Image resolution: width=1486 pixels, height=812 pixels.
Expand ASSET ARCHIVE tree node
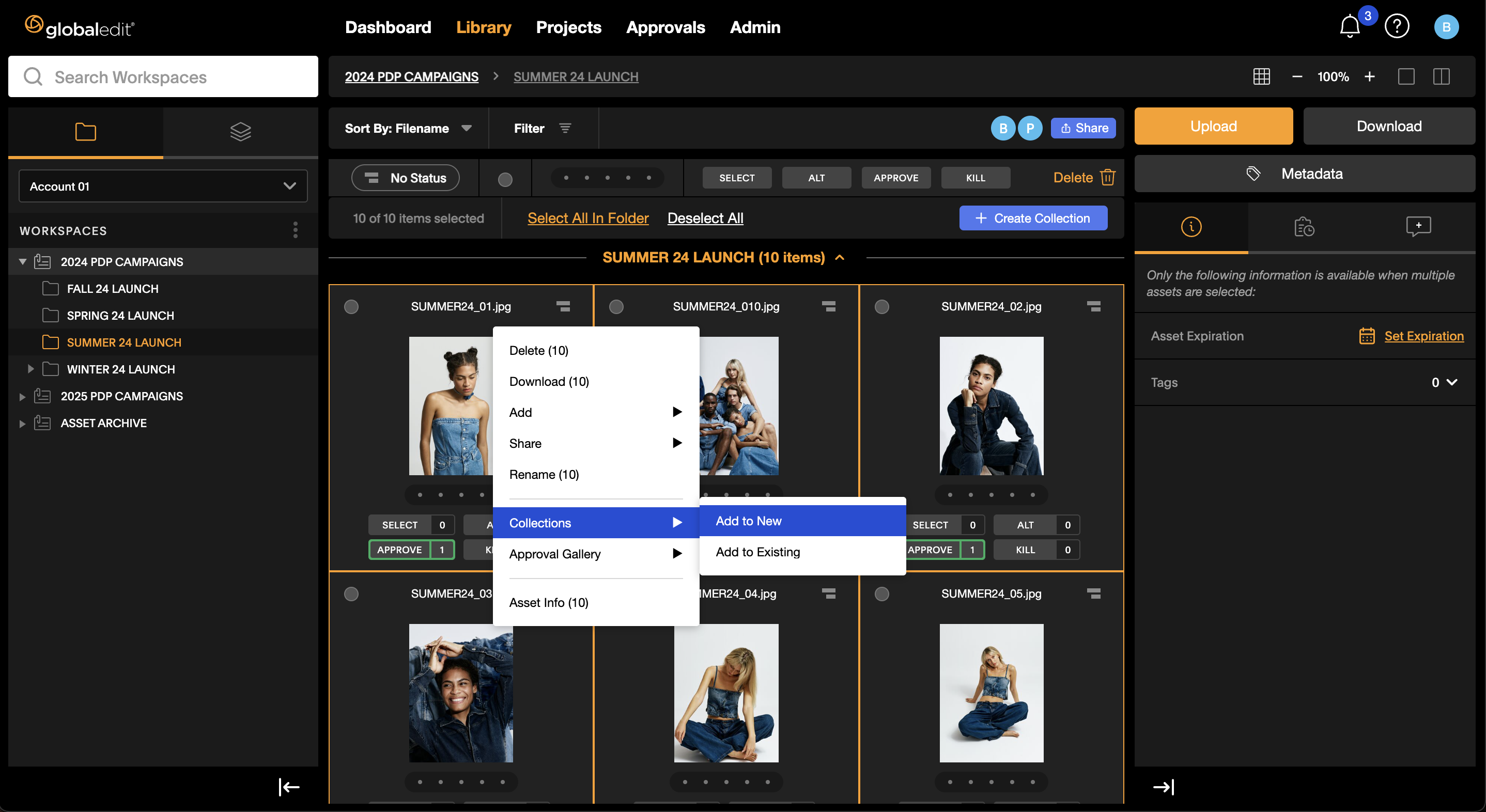23,423
